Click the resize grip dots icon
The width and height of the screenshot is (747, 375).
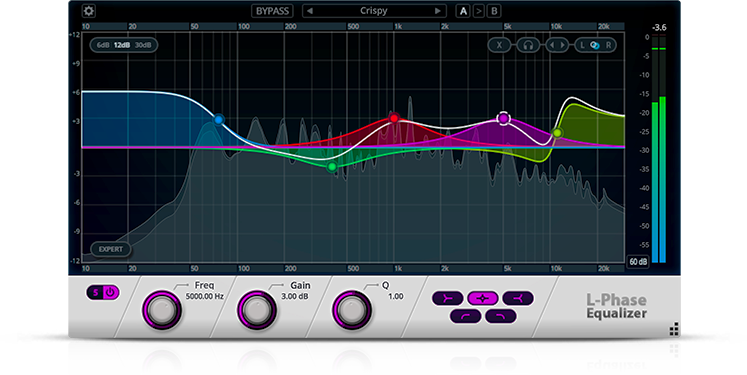click(674, 329)
